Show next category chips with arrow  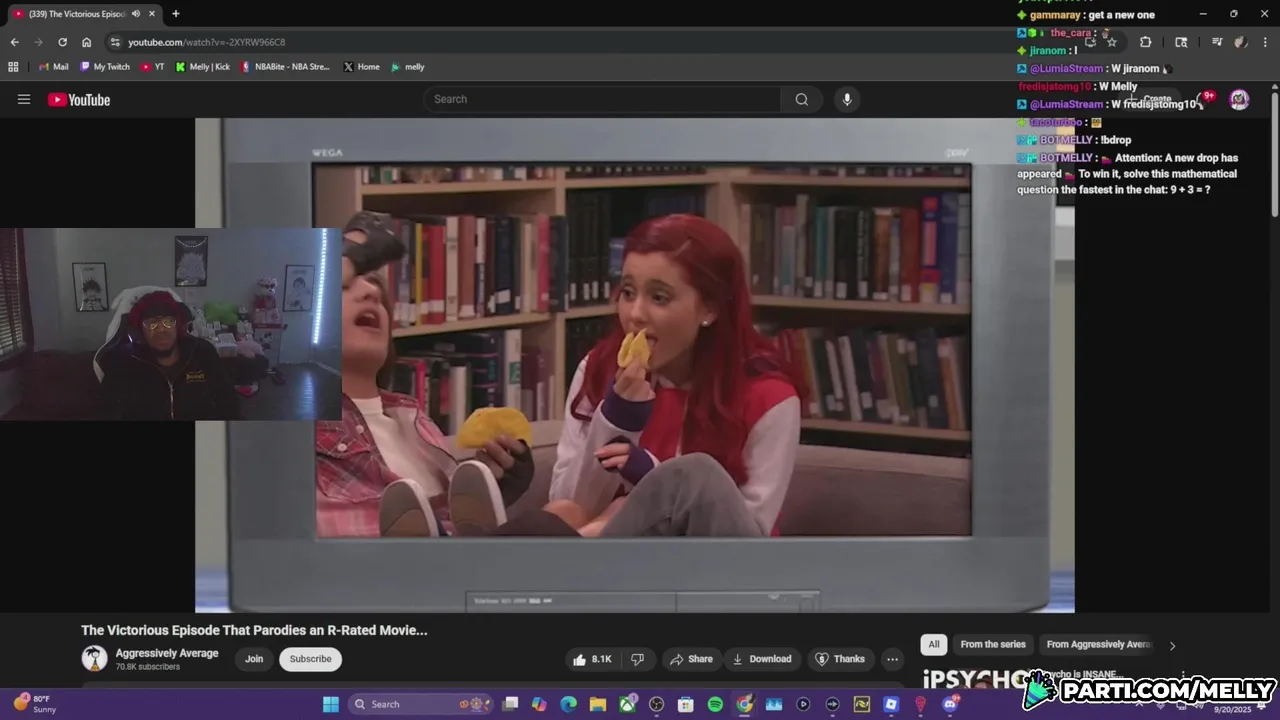pos(1172,645)
